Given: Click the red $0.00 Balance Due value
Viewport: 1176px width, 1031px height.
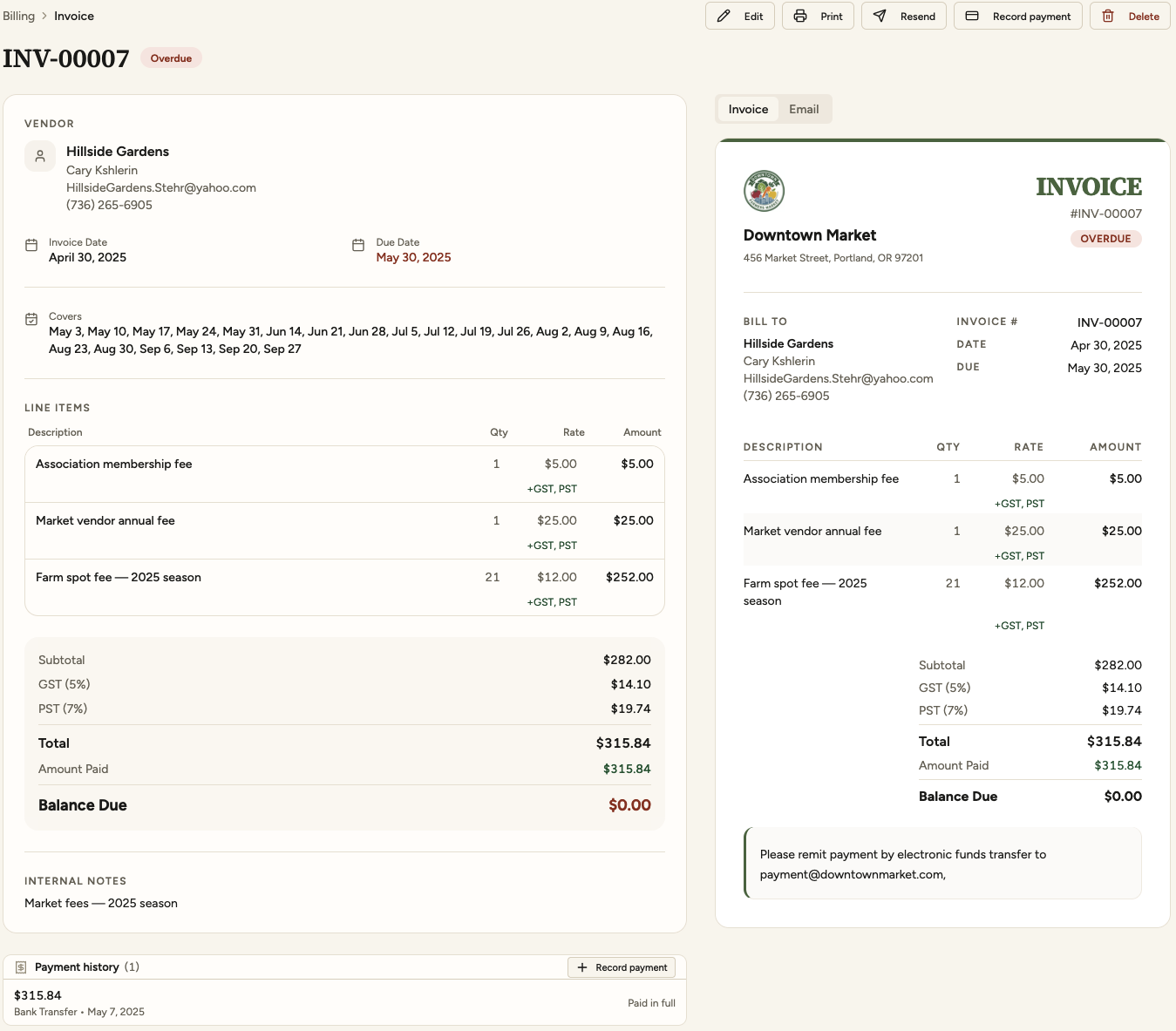Looking at the screenshot, I should pos(629,805).
